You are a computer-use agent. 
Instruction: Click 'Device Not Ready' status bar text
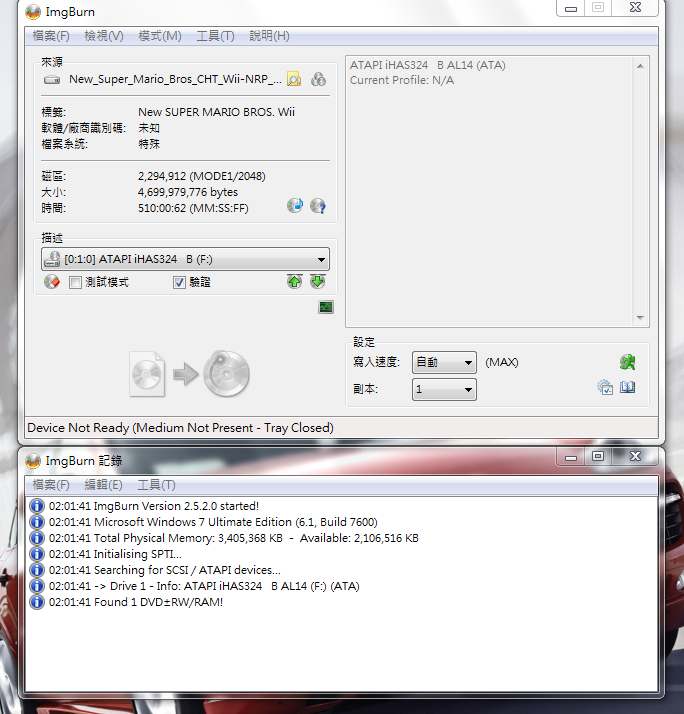pos(180,428)
